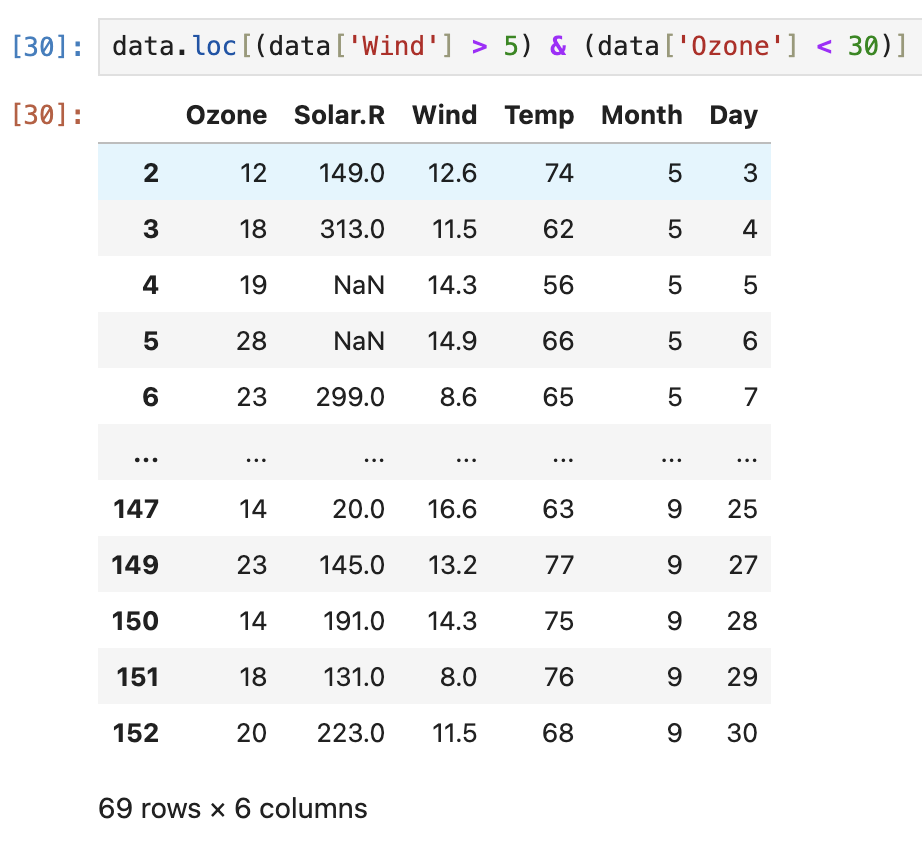Click Day value 30 in row 152
This screenshot has width=922, height=846.
click(x=742, y=733)
